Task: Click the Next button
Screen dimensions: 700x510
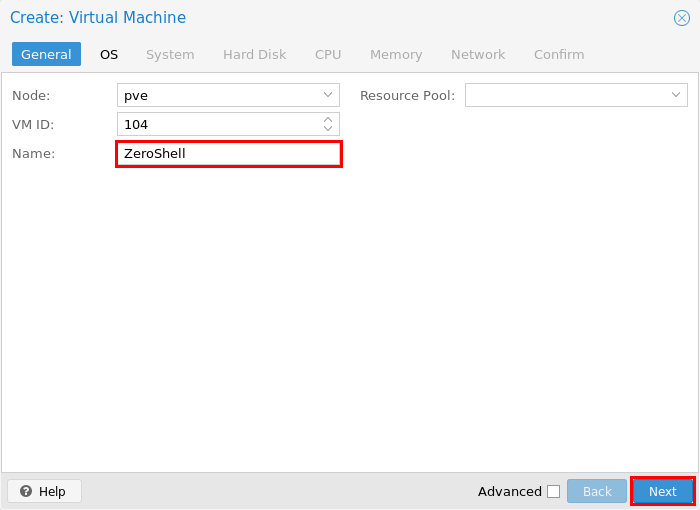Action: (x=662, y=491)
